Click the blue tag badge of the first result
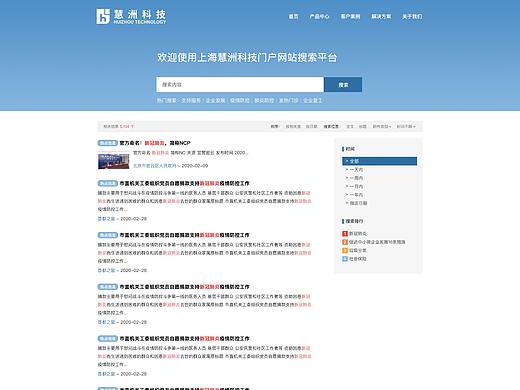Viewport: 520px width, 390px height. 107,143
